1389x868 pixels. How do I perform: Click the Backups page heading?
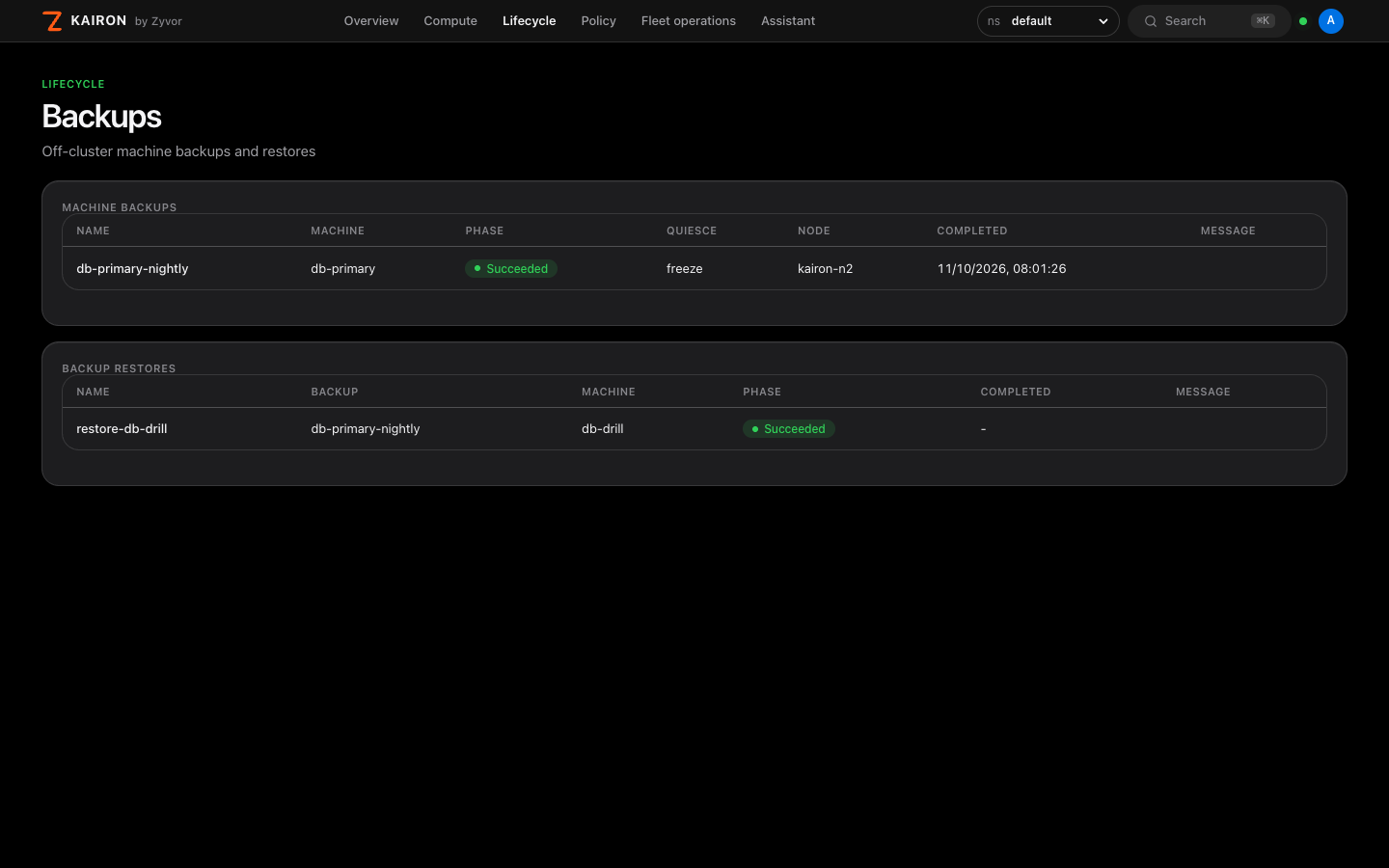coord(101,117)
